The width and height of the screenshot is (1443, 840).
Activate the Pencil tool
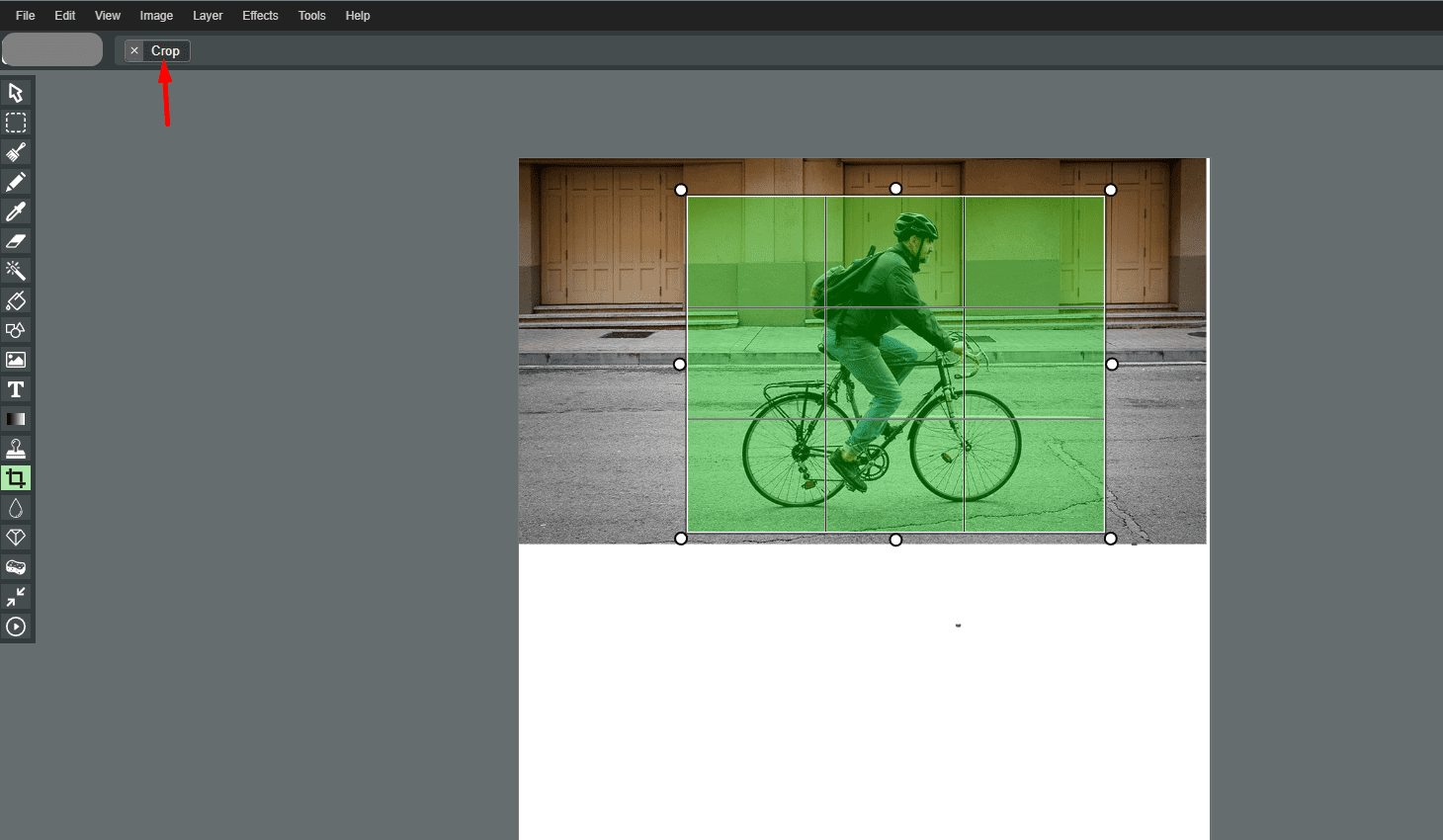pos(16,182)
